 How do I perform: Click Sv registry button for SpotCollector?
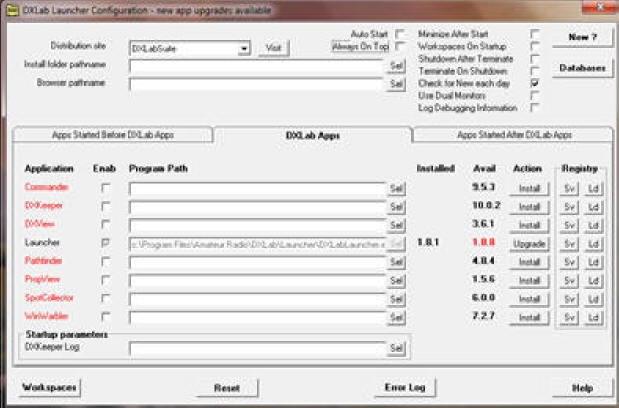569,299
